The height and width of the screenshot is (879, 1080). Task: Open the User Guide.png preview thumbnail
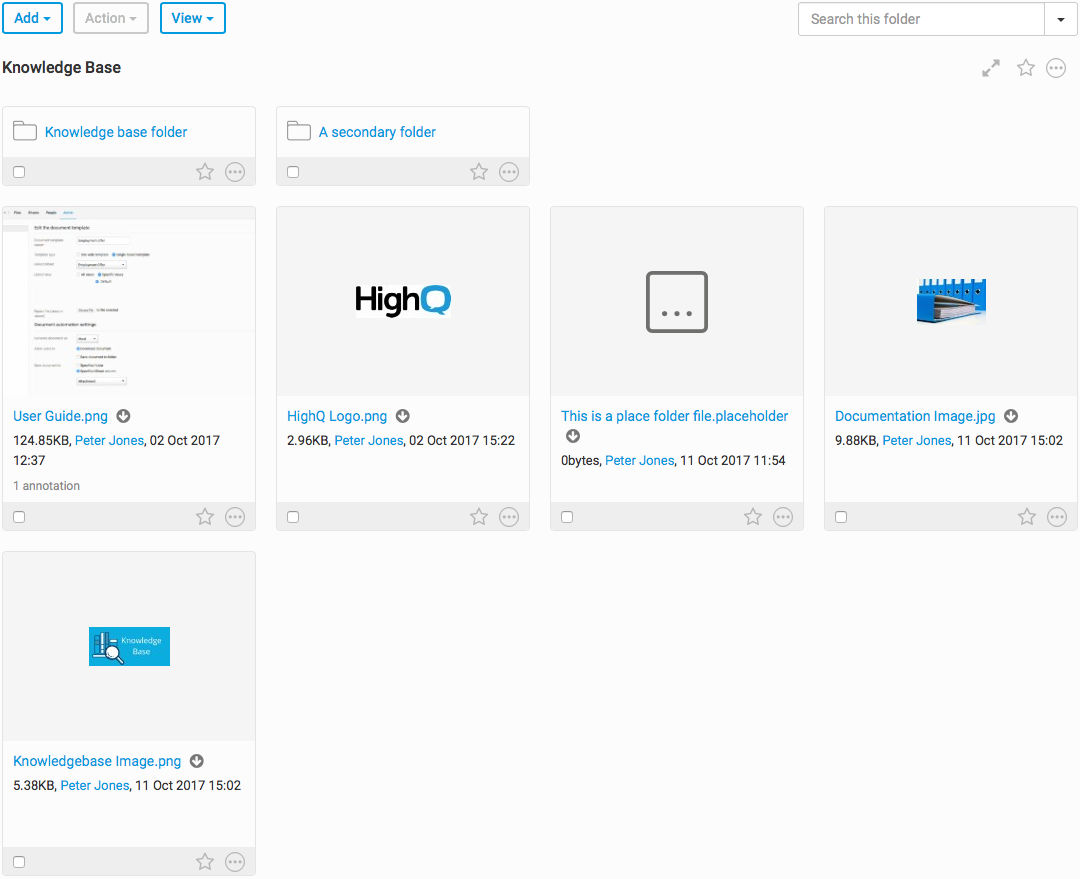click(x=129, y=301)
